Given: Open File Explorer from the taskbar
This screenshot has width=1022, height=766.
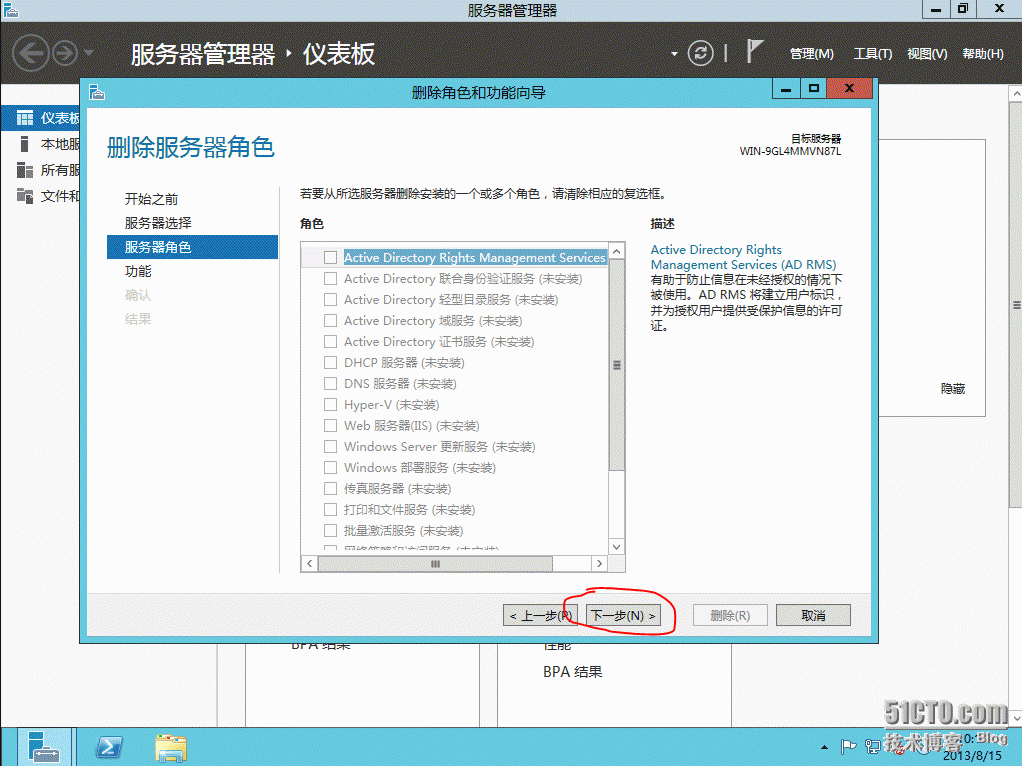Looking at the screenshot, I should click(171, 747).
